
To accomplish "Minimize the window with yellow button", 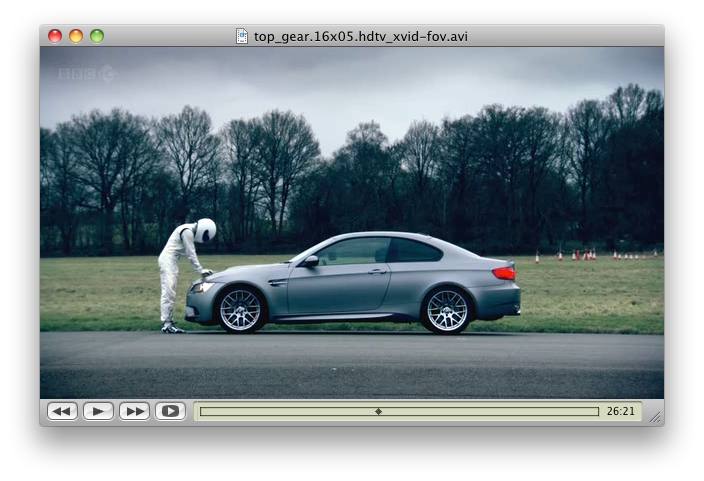I will 76,36.
